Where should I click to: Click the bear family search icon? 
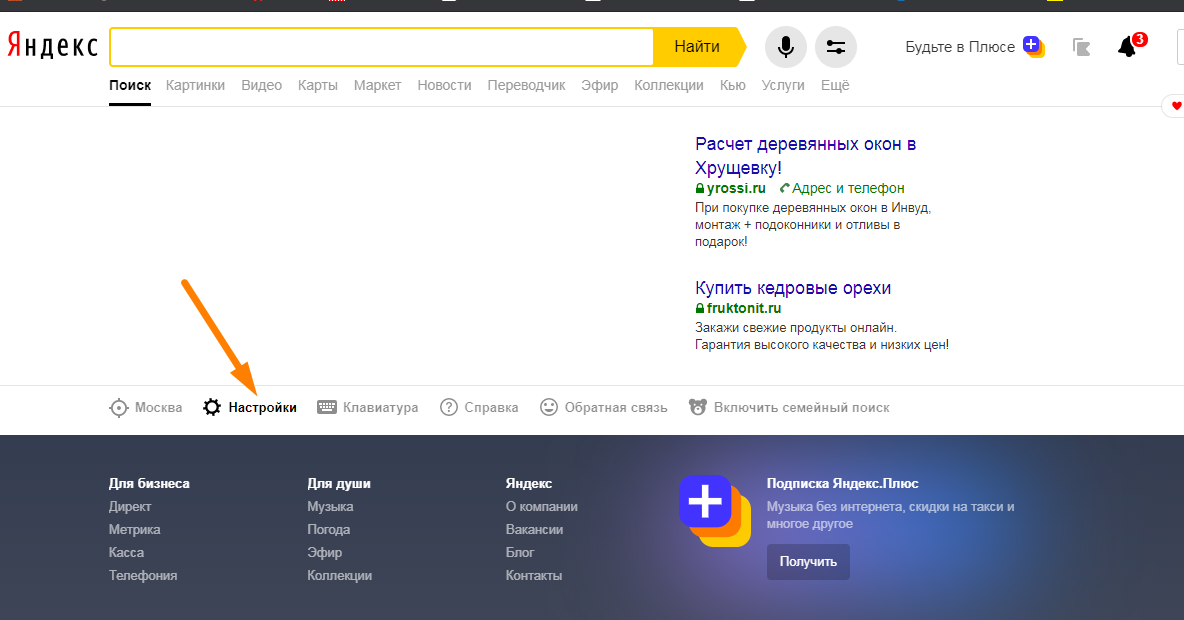pos(698,407)
